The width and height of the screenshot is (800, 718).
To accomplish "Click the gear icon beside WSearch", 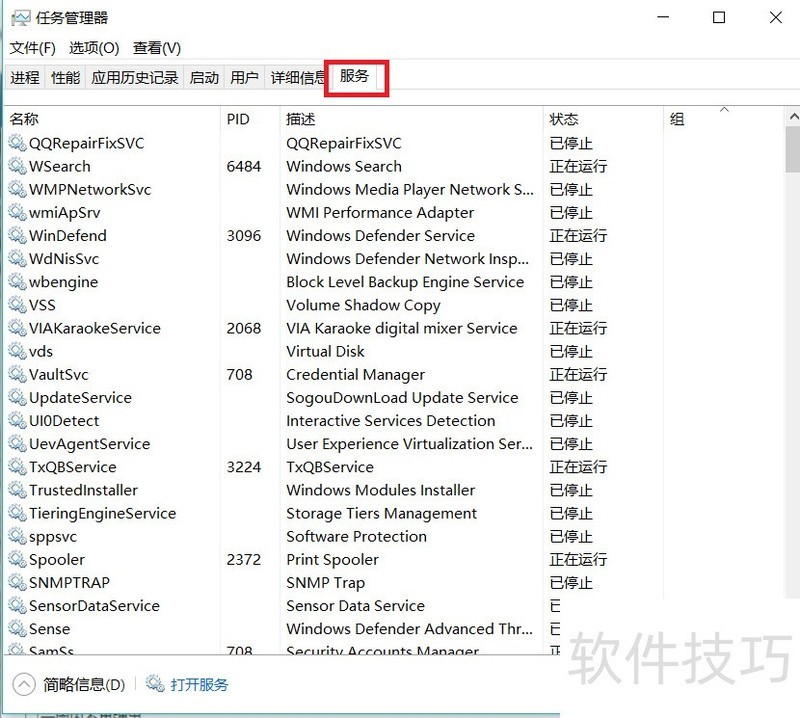I will [x=17, y=166].
